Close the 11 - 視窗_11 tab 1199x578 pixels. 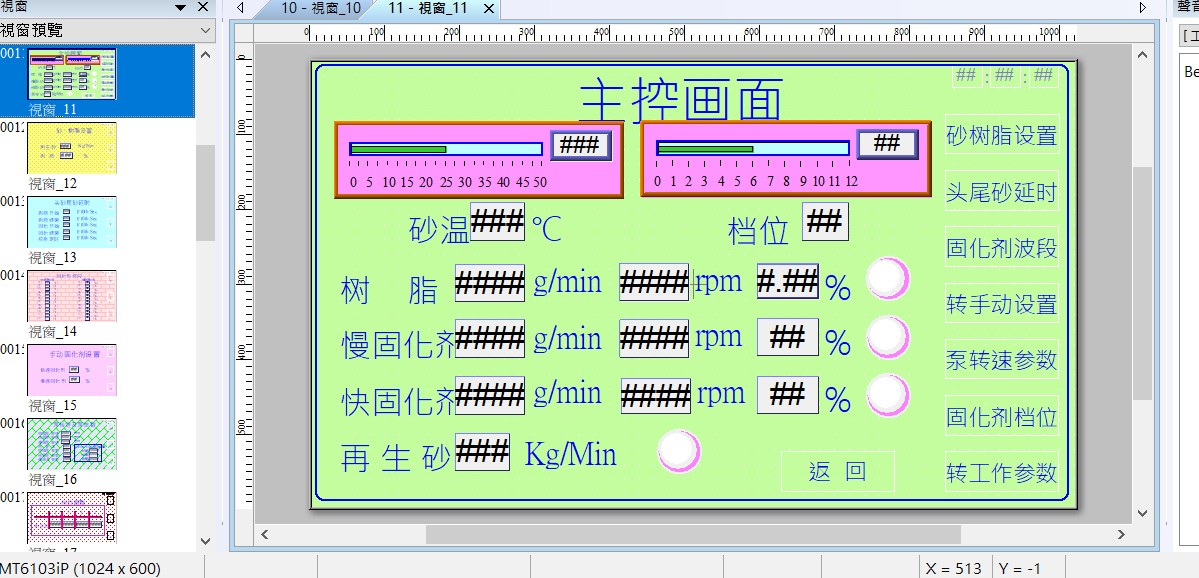487,8
